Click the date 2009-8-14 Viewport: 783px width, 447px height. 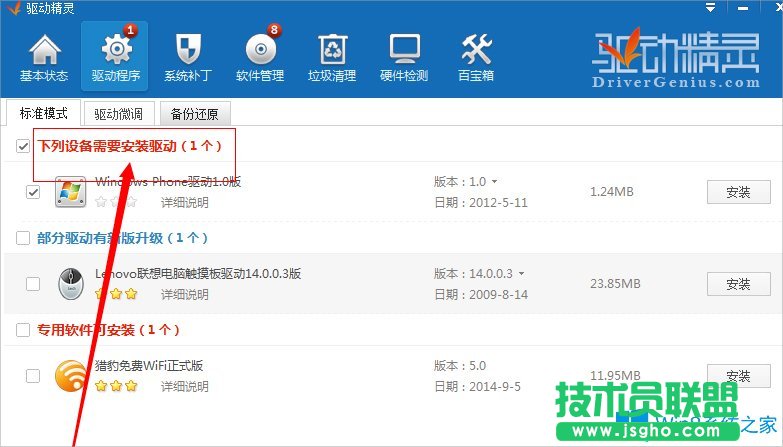(498, 294)
